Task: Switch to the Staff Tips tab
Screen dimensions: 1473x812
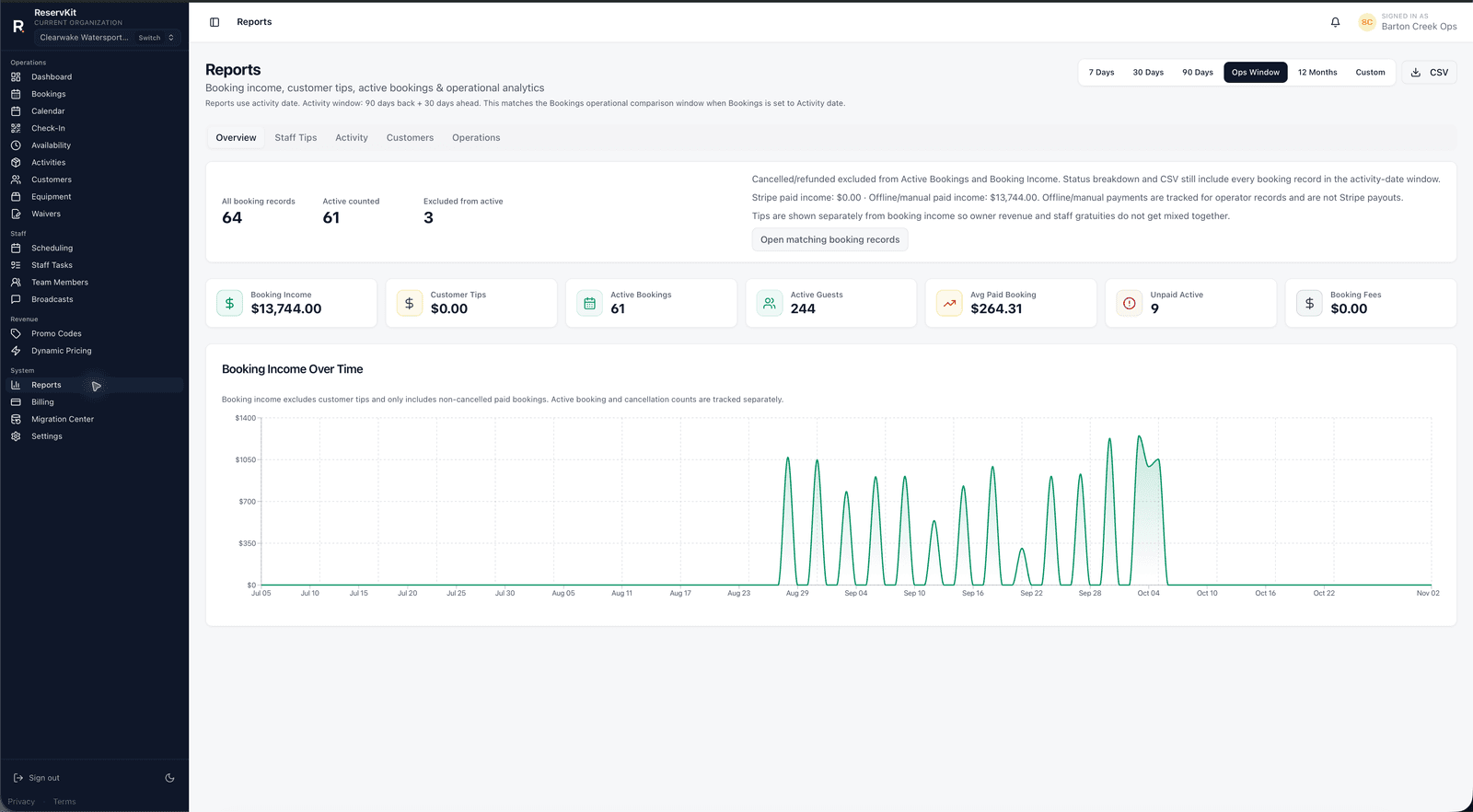Action: click(x=296, y=138)
